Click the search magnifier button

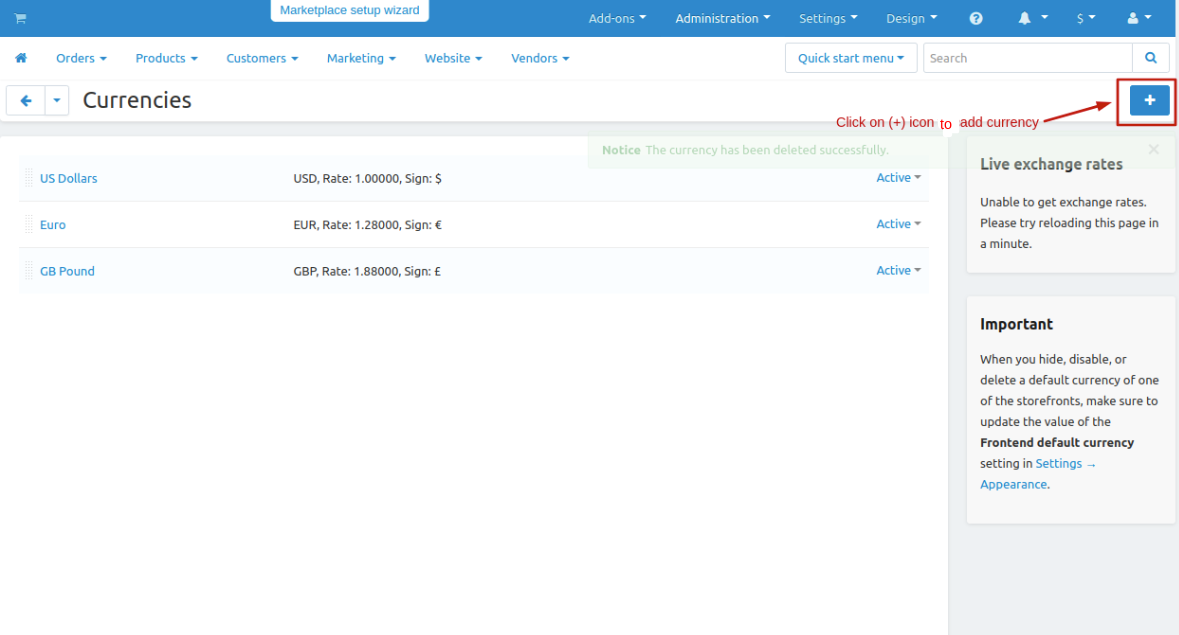coord(1150,58)
